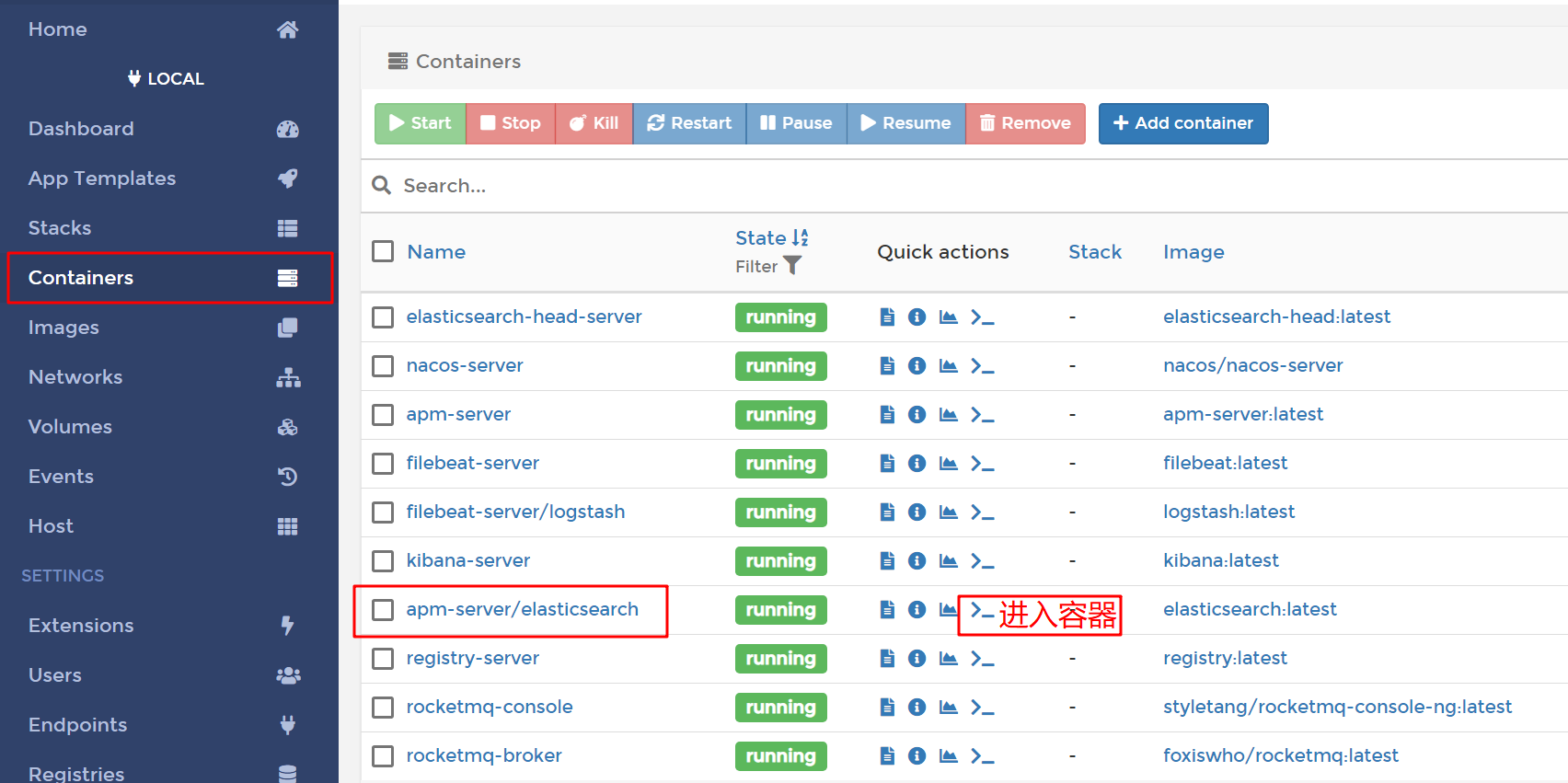Check the elasticsearch-head-server checkbox
The image size is (1568, 783).
click(383, 317)
